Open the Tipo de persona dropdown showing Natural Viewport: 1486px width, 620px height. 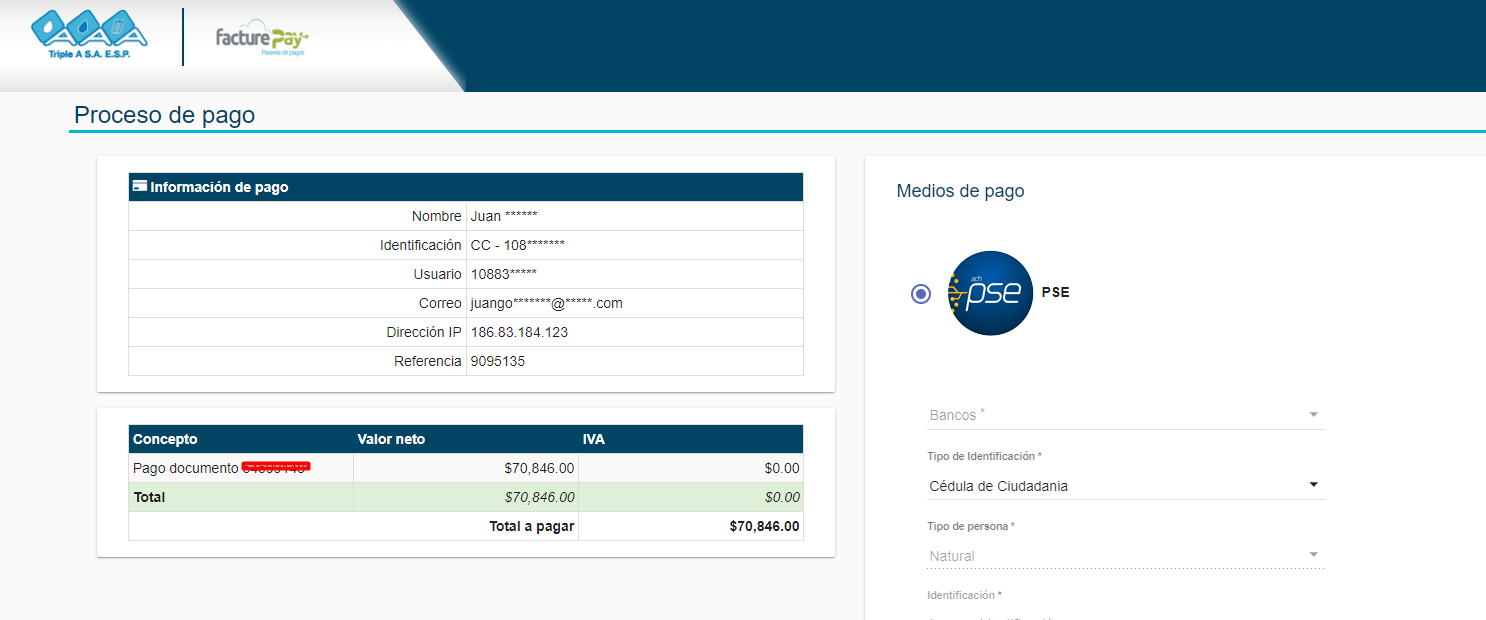coord(1126,555)
